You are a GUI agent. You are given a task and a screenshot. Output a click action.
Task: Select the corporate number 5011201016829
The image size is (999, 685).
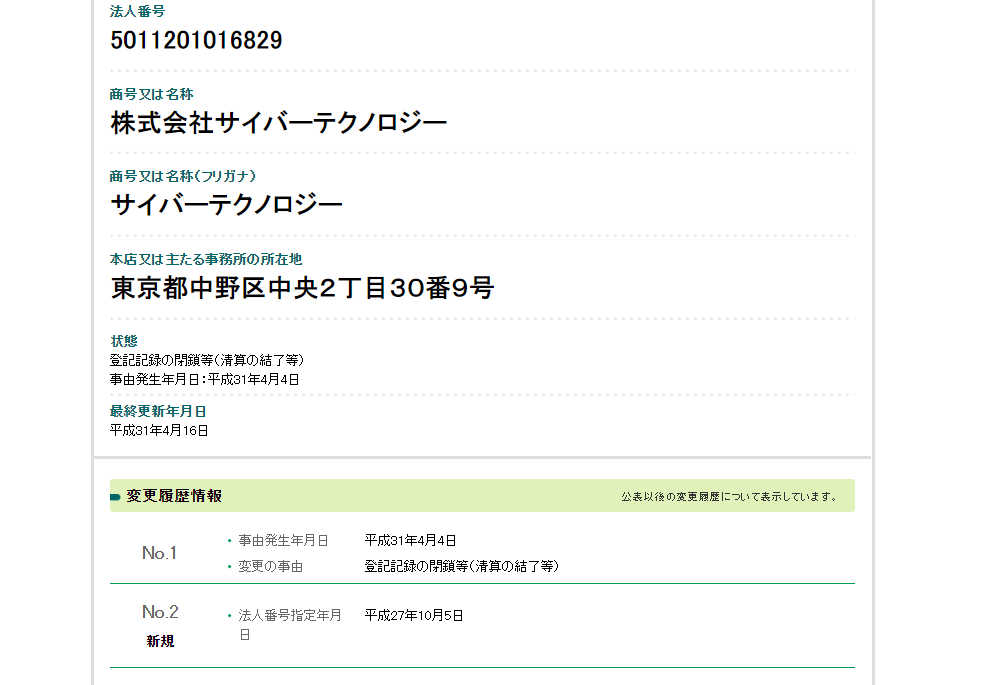pyautogui.click(x=196, y=40)
